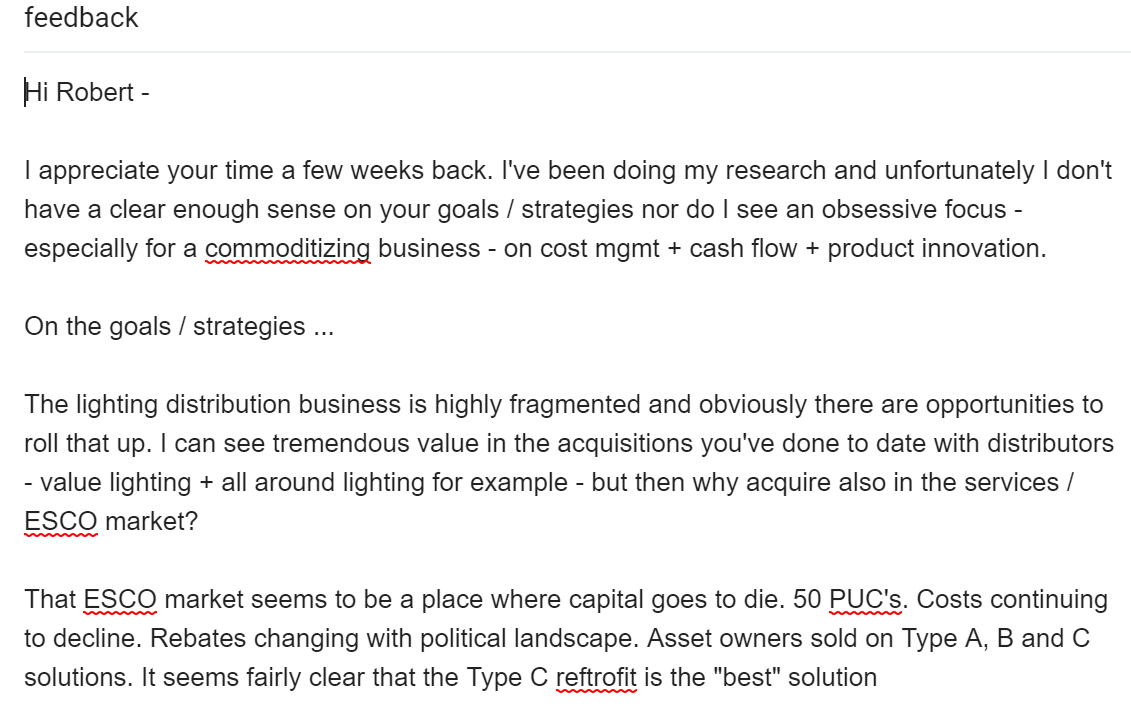
Task: Click the underlined word "PUC's"
Action: 866,599
